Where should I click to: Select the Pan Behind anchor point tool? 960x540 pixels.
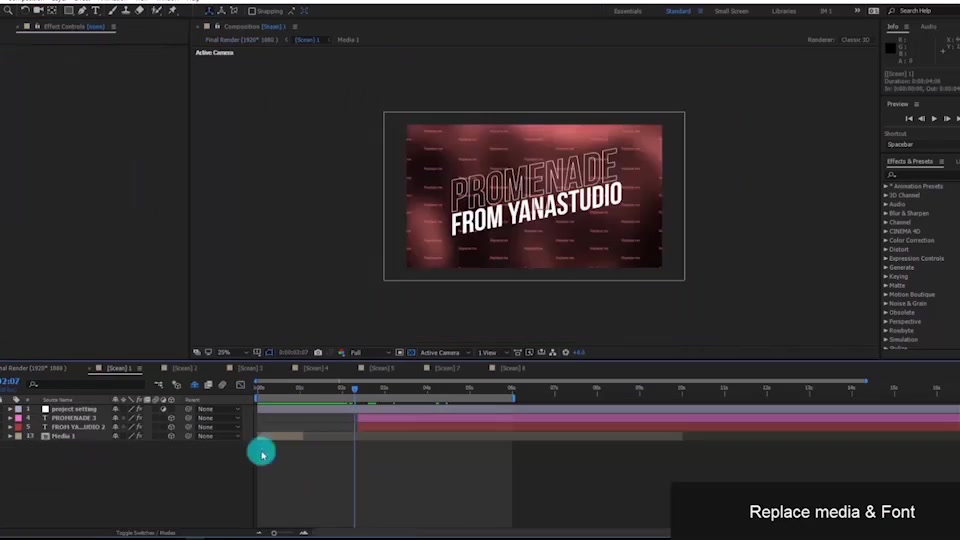52,10
